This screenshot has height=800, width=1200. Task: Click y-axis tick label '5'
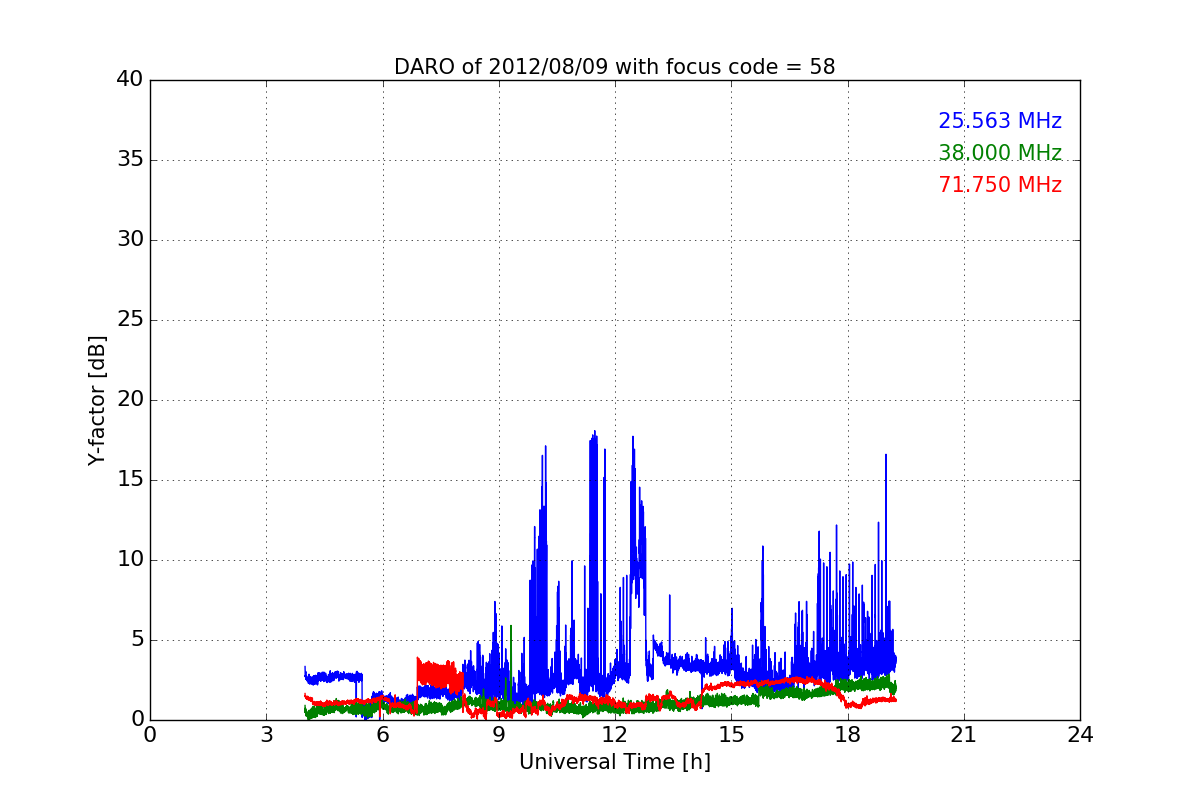click(136, 640)
